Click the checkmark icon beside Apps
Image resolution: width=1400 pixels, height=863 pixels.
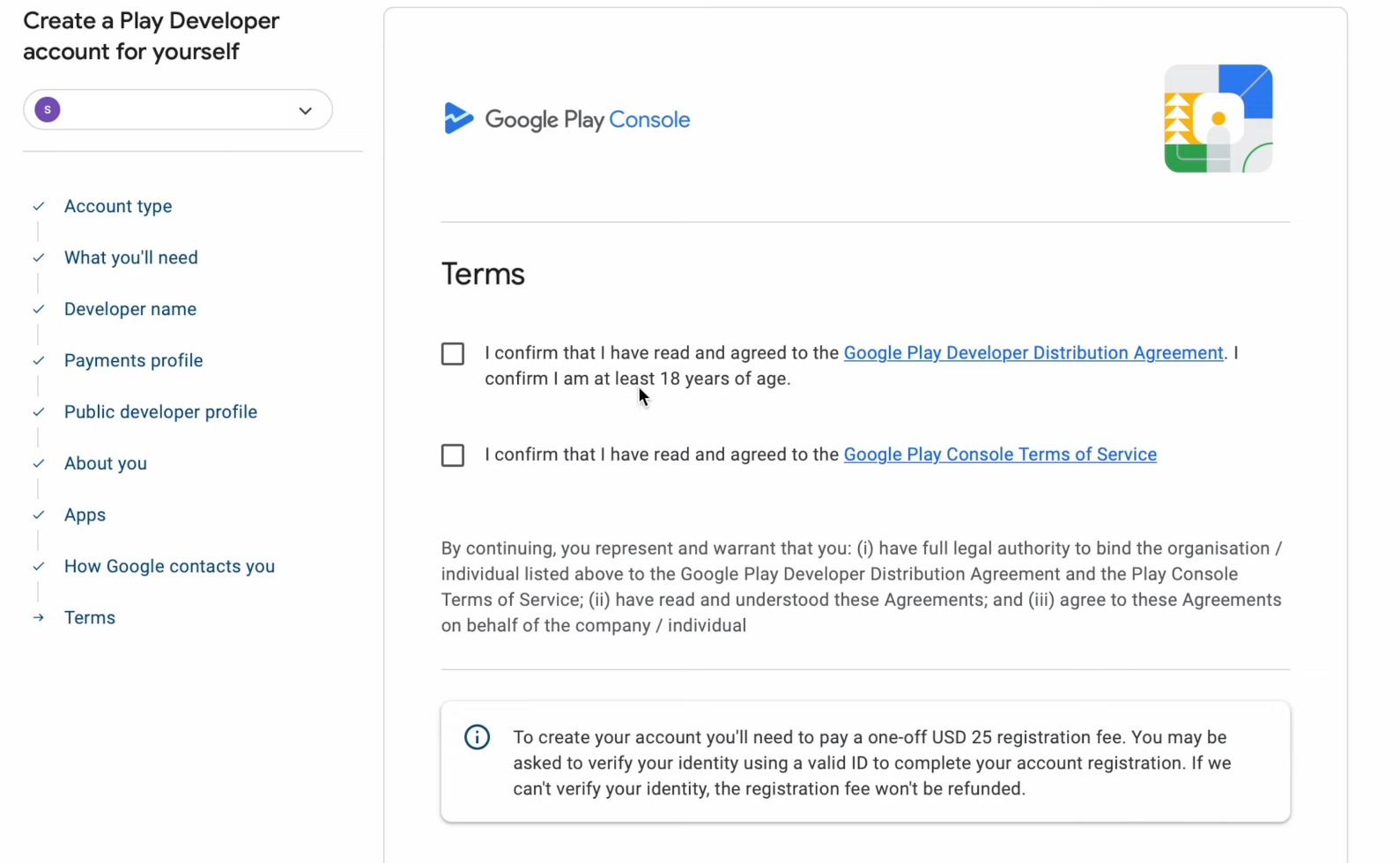(x=39, y=515)
